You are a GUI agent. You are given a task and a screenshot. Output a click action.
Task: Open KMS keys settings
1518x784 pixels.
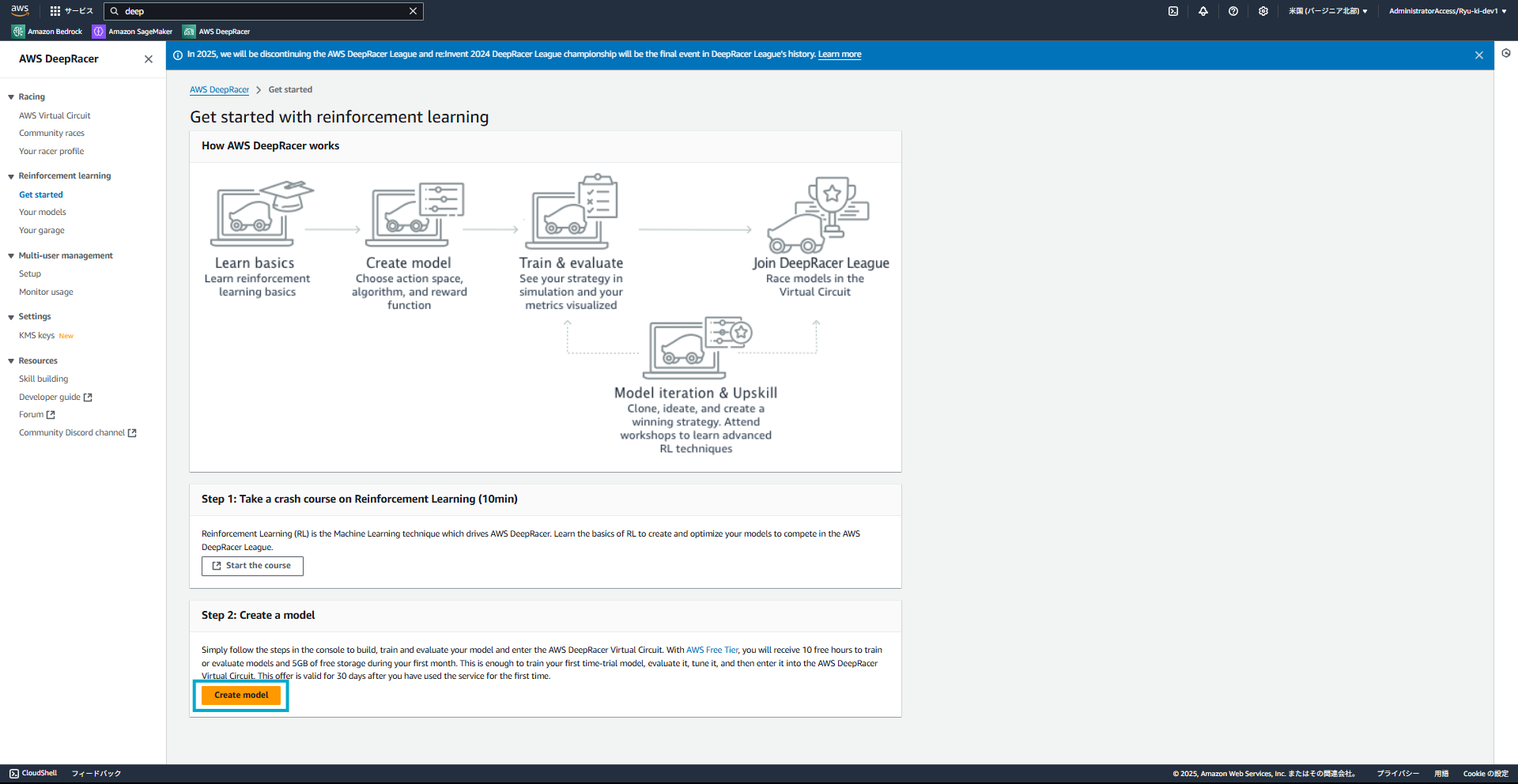pos(36,336)
